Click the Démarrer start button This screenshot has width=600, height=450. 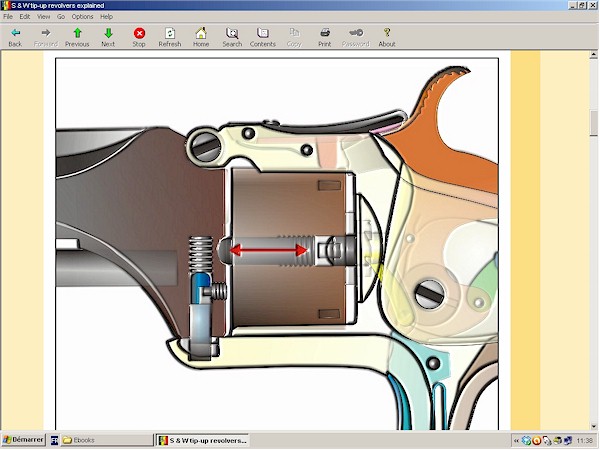(x=23, y=440)
